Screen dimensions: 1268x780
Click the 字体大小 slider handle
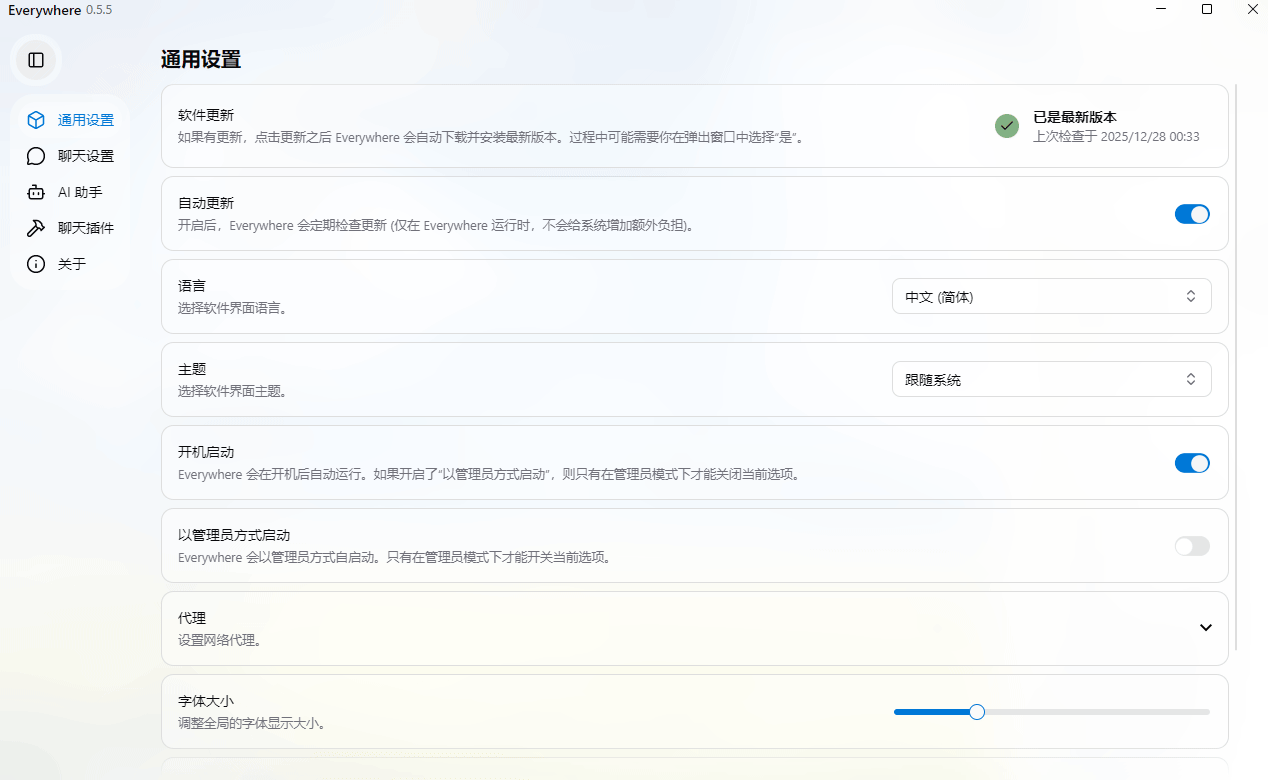(977, 712)
